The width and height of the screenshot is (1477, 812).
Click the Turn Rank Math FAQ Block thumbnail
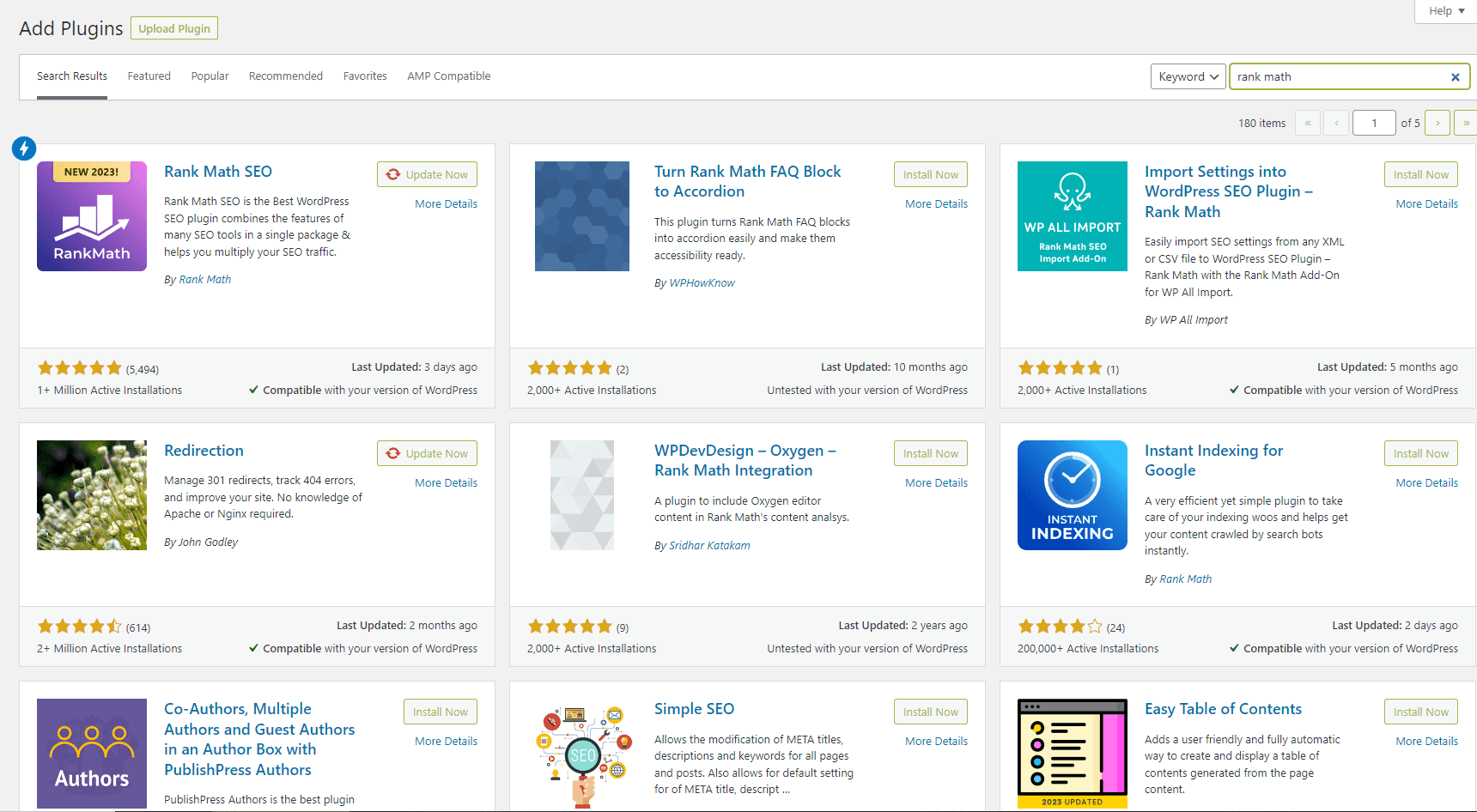(582, 216)
